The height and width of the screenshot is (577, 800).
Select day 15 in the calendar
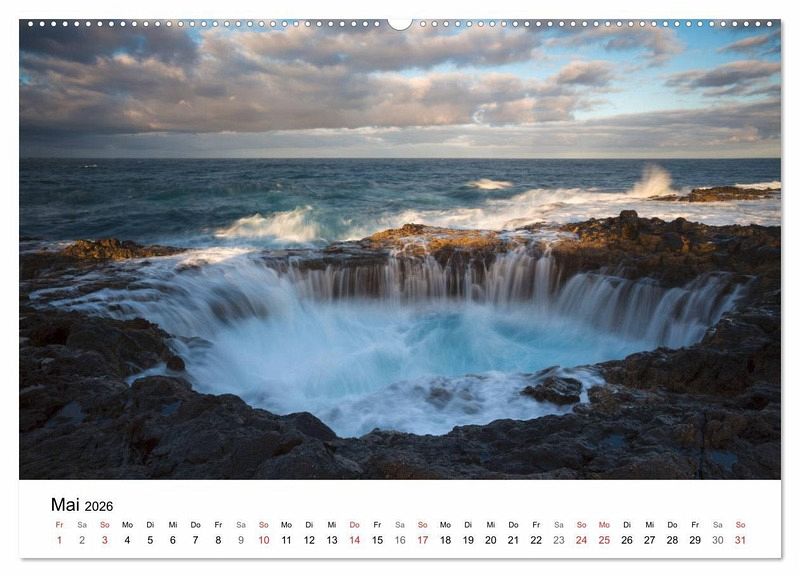(377, 540)
